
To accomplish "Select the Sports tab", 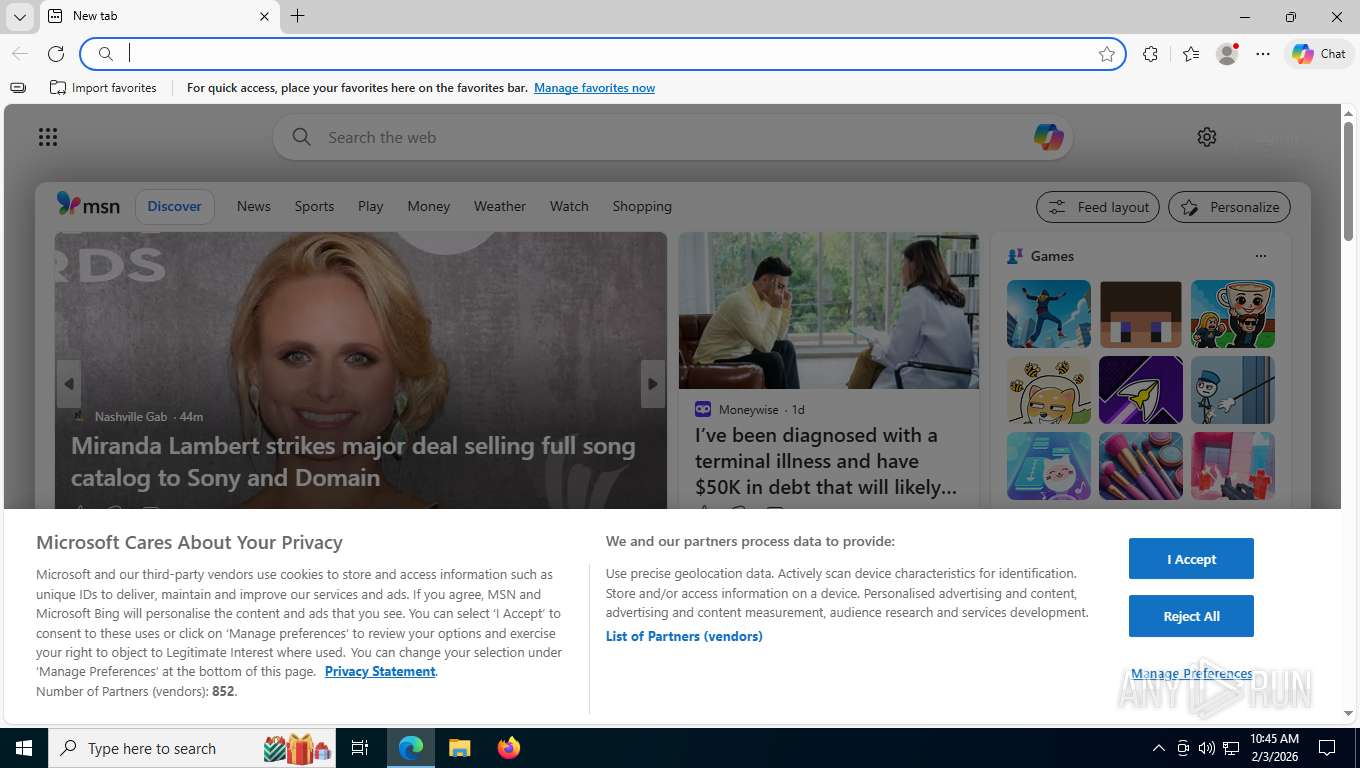I will tap(314, 206).
